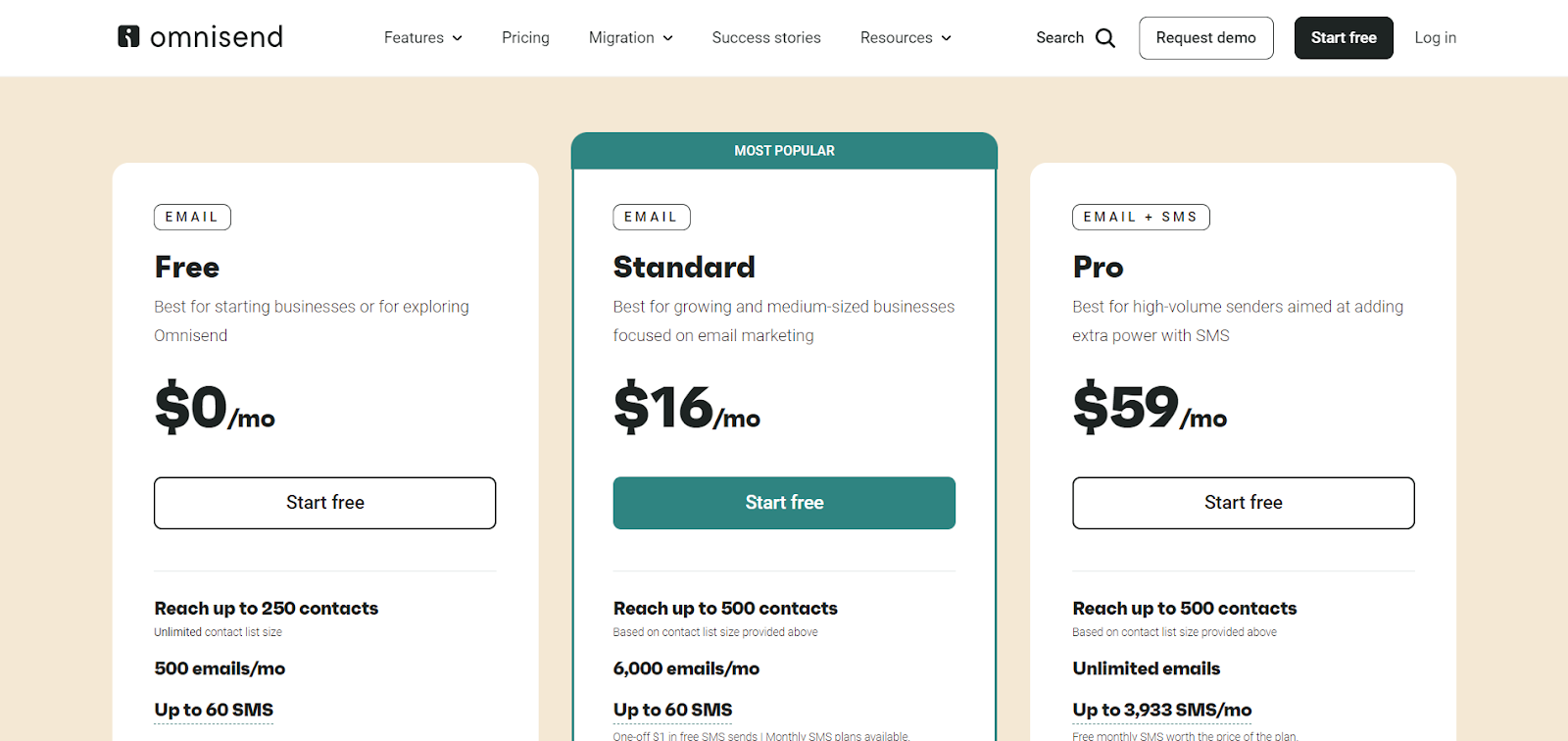Click the Standard plan's 'Up to 60 SMS' text
The height and width of the screenshot is (741, 1568).
tap(672, 710)
